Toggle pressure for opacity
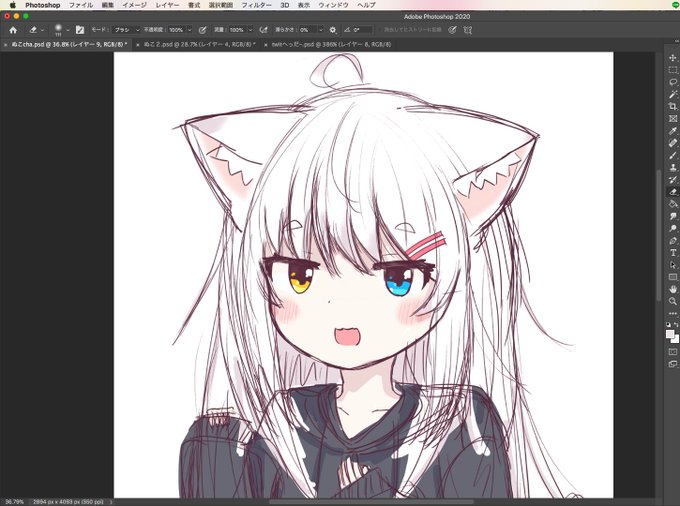This screenshot has width=680, height=506. [x=202, y=30]
